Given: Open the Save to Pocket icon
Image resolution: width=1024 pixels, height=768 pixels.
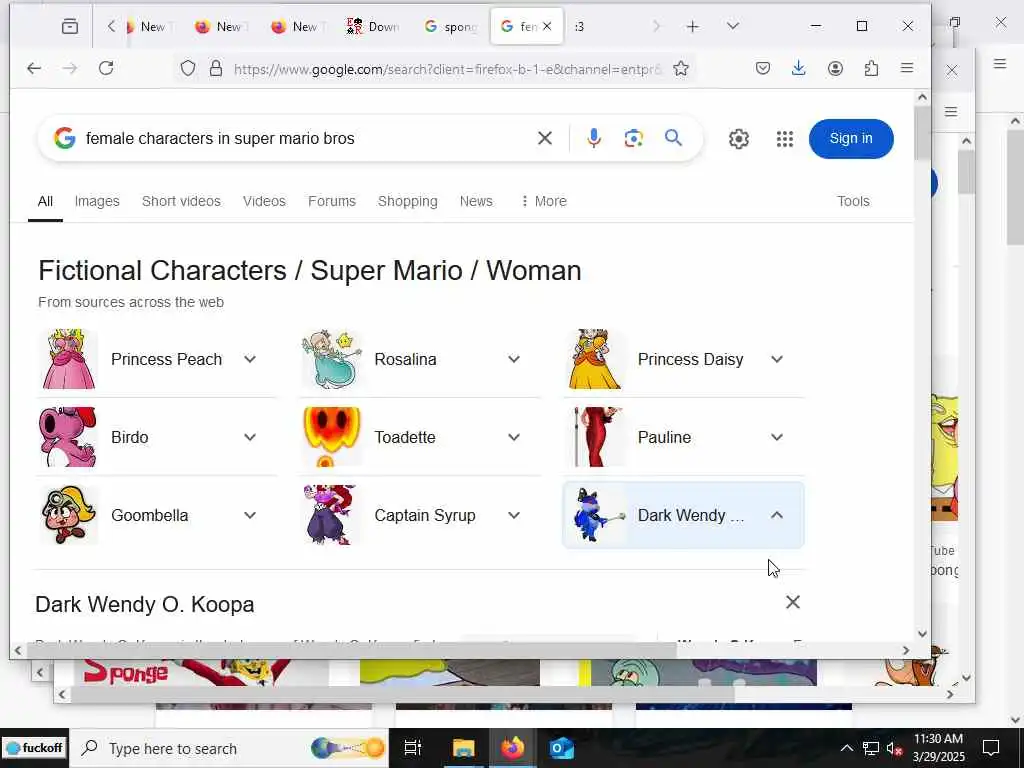Looking at the screenshot, I should pyautogui.click(x=763, y=69).
